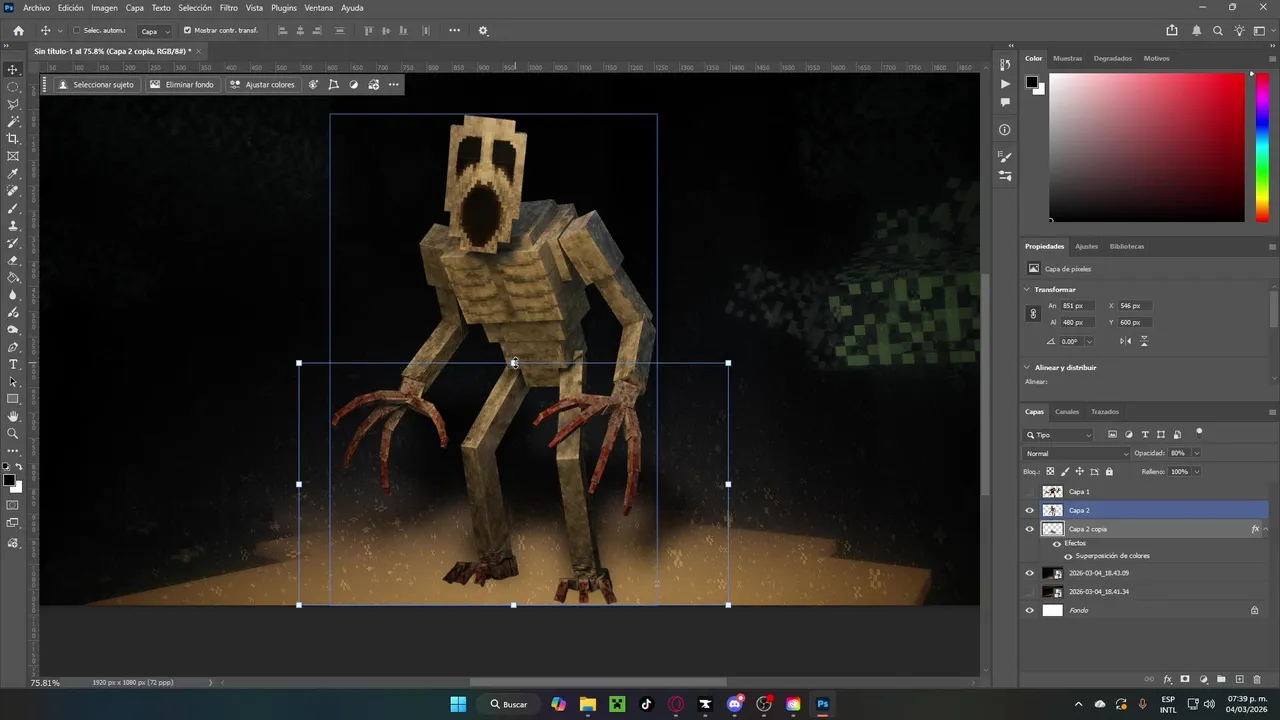Select the Blur tool
Image resolution: width=1280 pixels, height=720 pixels.
(13, 295)
